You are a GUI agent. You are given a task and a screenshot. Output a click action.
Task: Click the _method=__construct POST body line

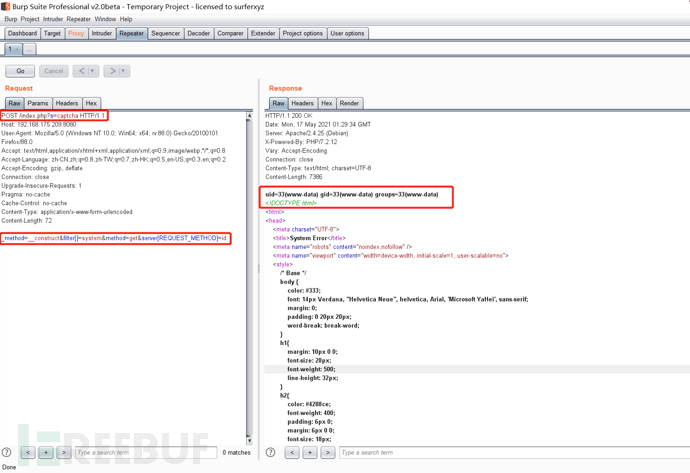tap(114, 238)
